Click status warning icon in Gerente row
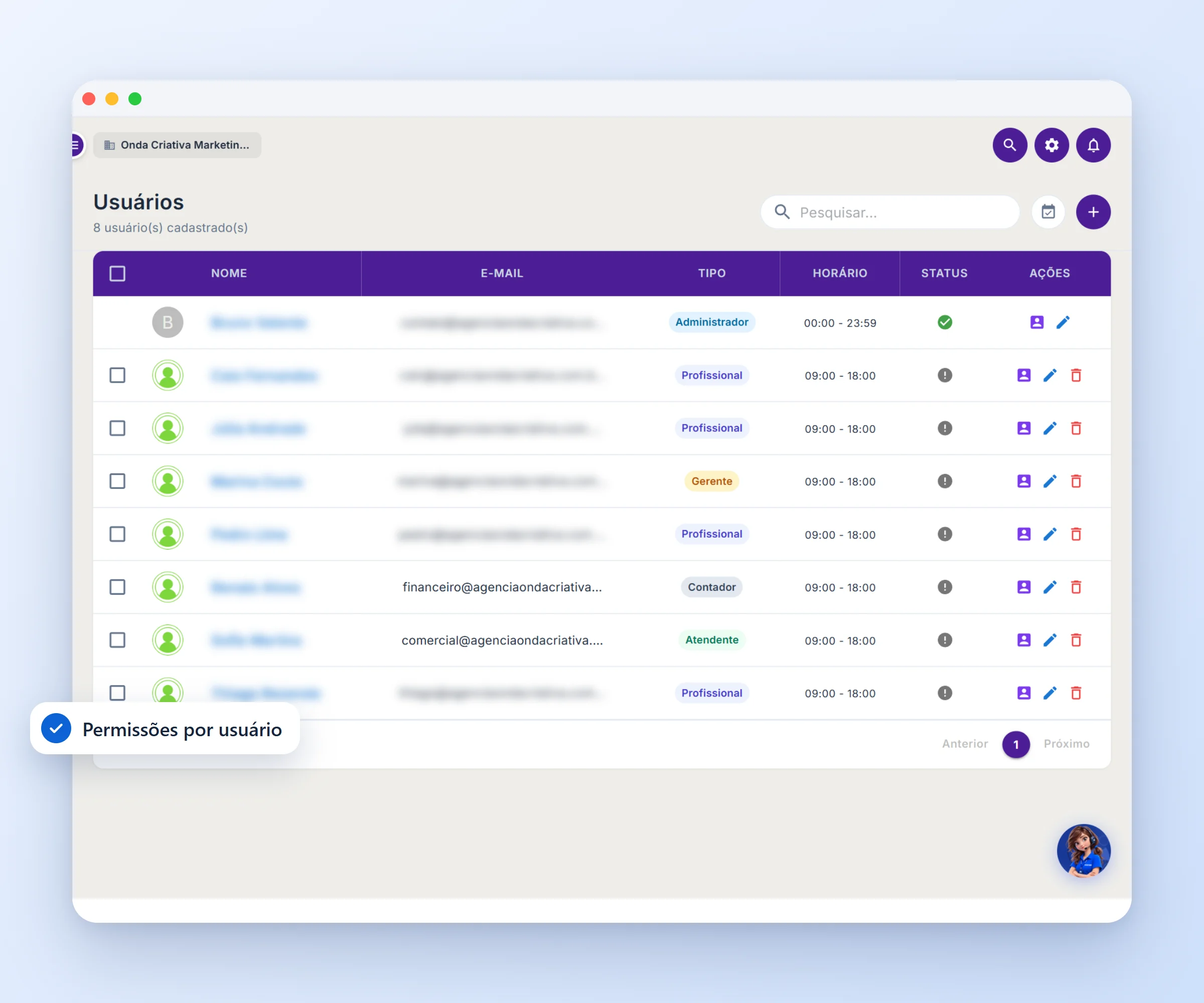1204x1003 pixels. [944, 481]
